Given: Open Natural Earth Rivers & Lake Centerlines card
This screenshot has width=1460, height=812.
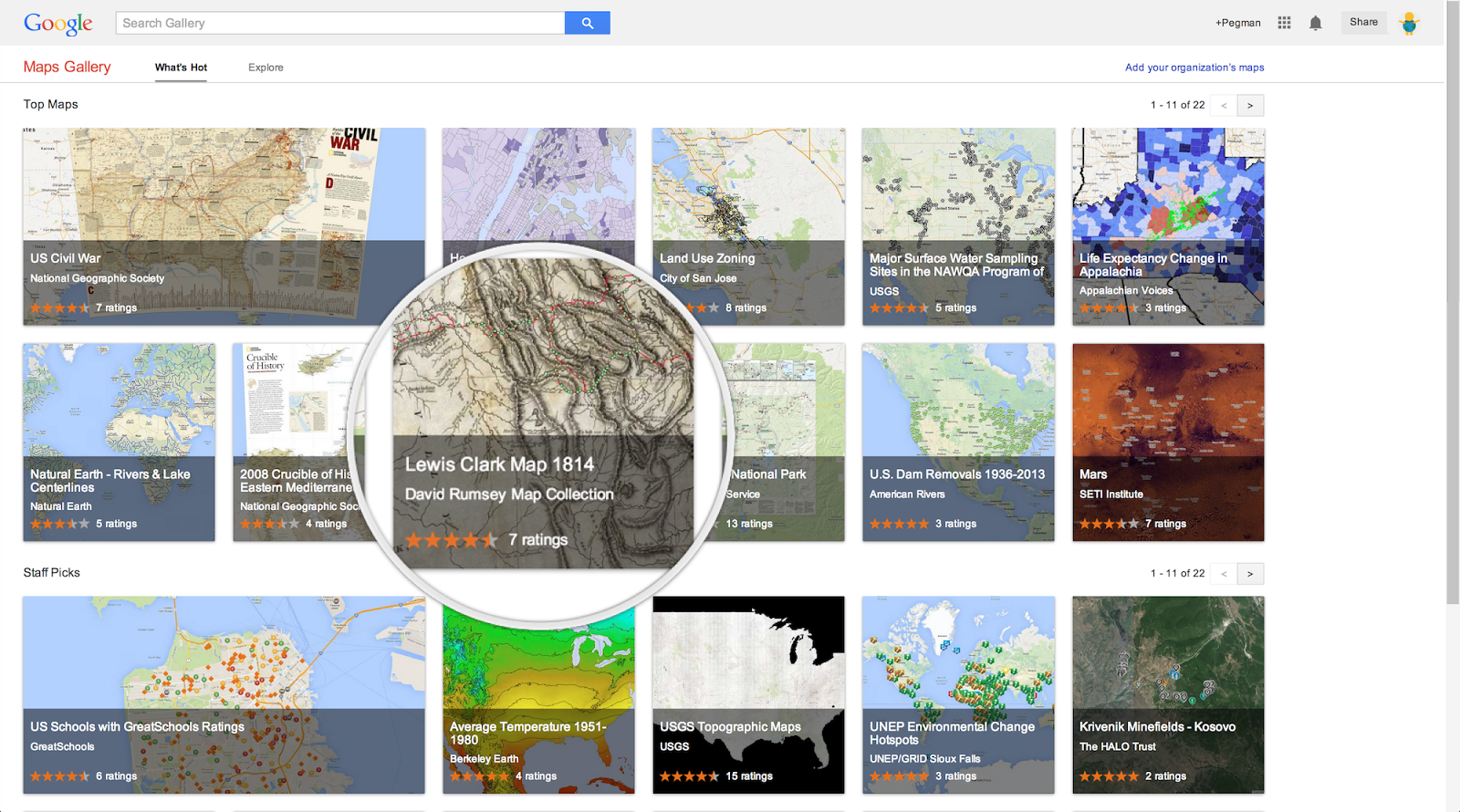Looking at the screenshot, I should (120, 442).
